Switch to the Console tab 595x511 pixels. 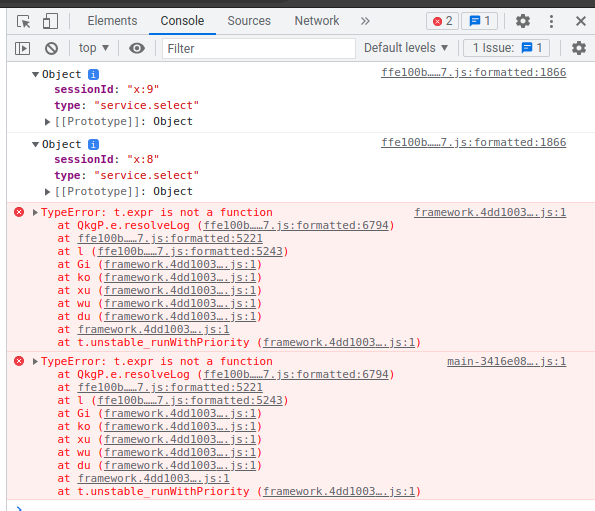coord(182,21)
